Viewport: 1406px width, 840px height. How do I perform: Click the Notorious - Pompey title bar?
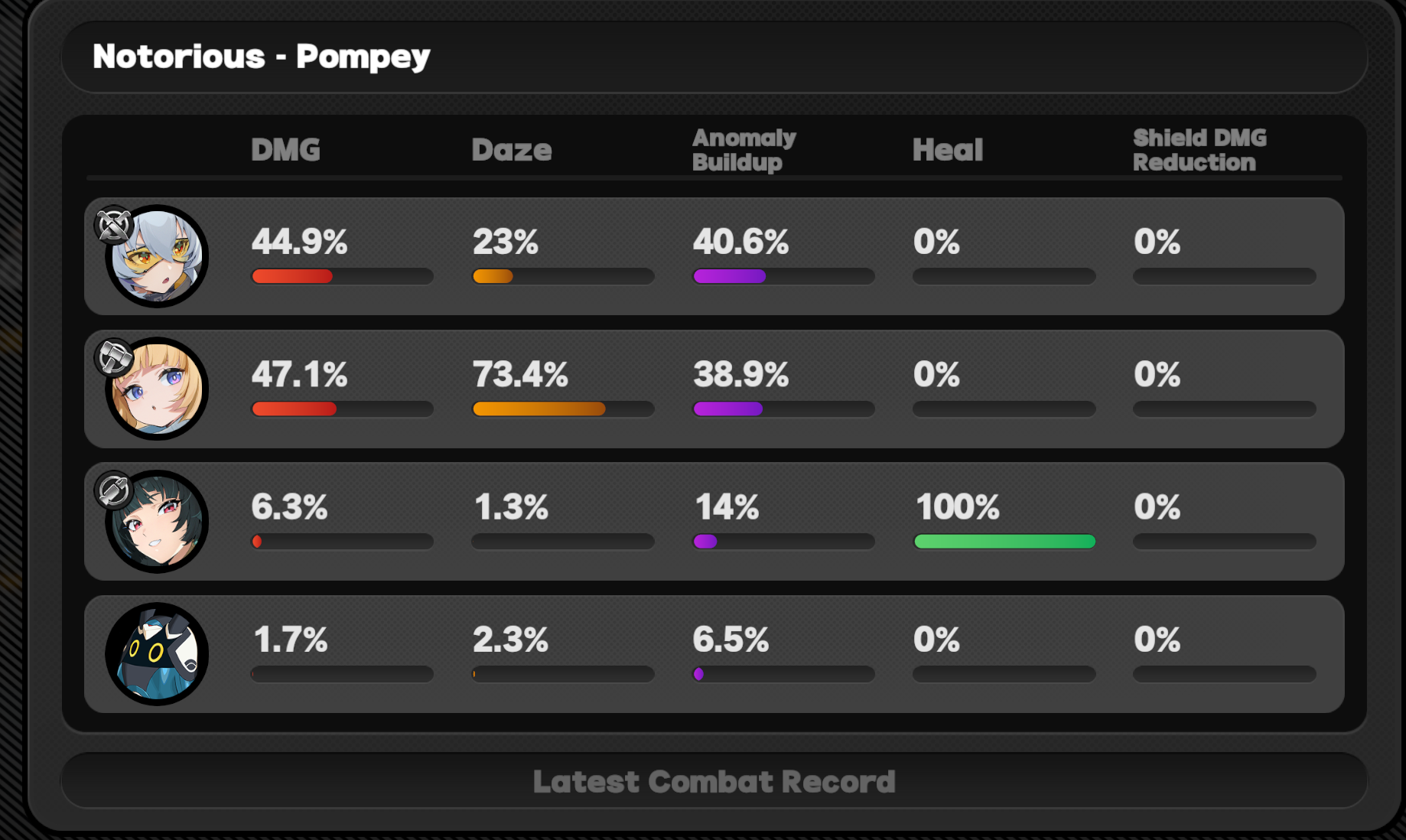click(714, 57)
